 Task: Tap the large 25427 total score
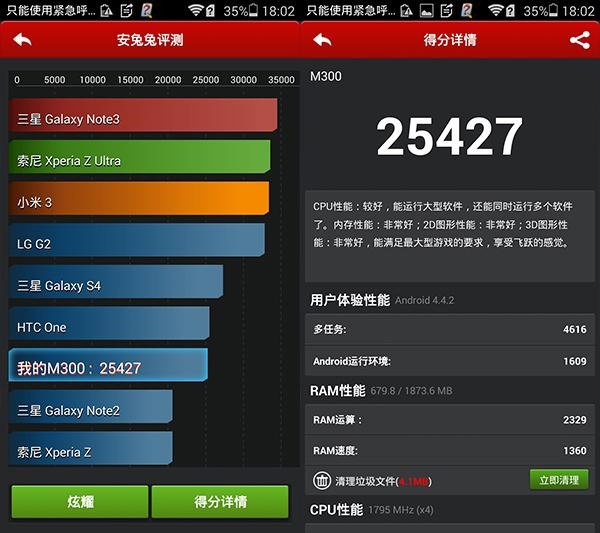tap(449, 137)
